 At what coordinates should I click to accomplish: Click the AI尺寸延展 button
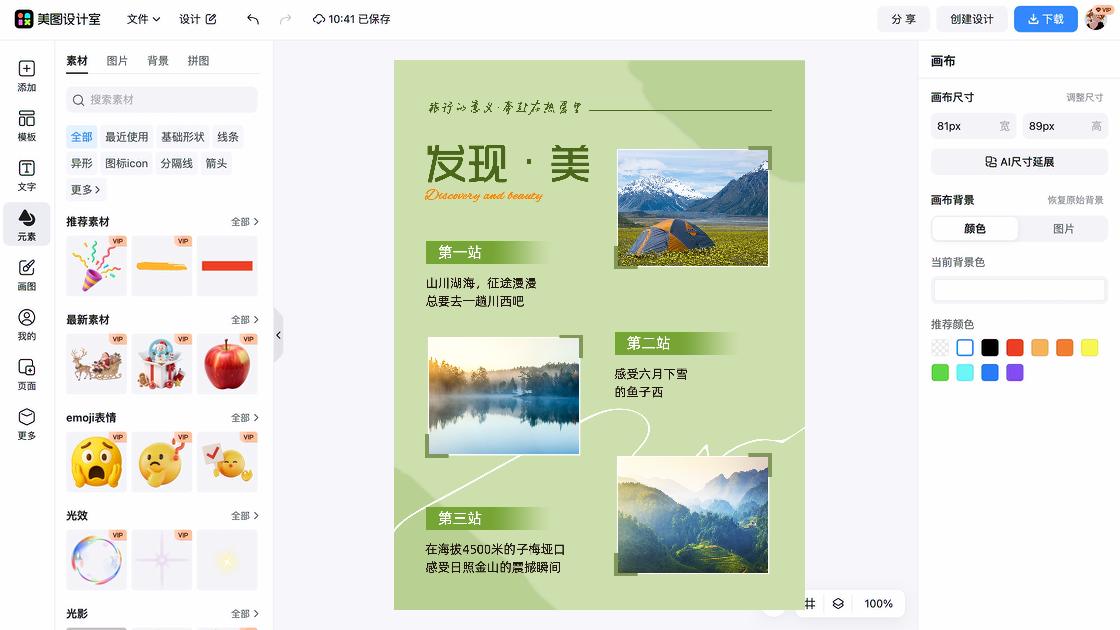click(x=1019, y=162)
